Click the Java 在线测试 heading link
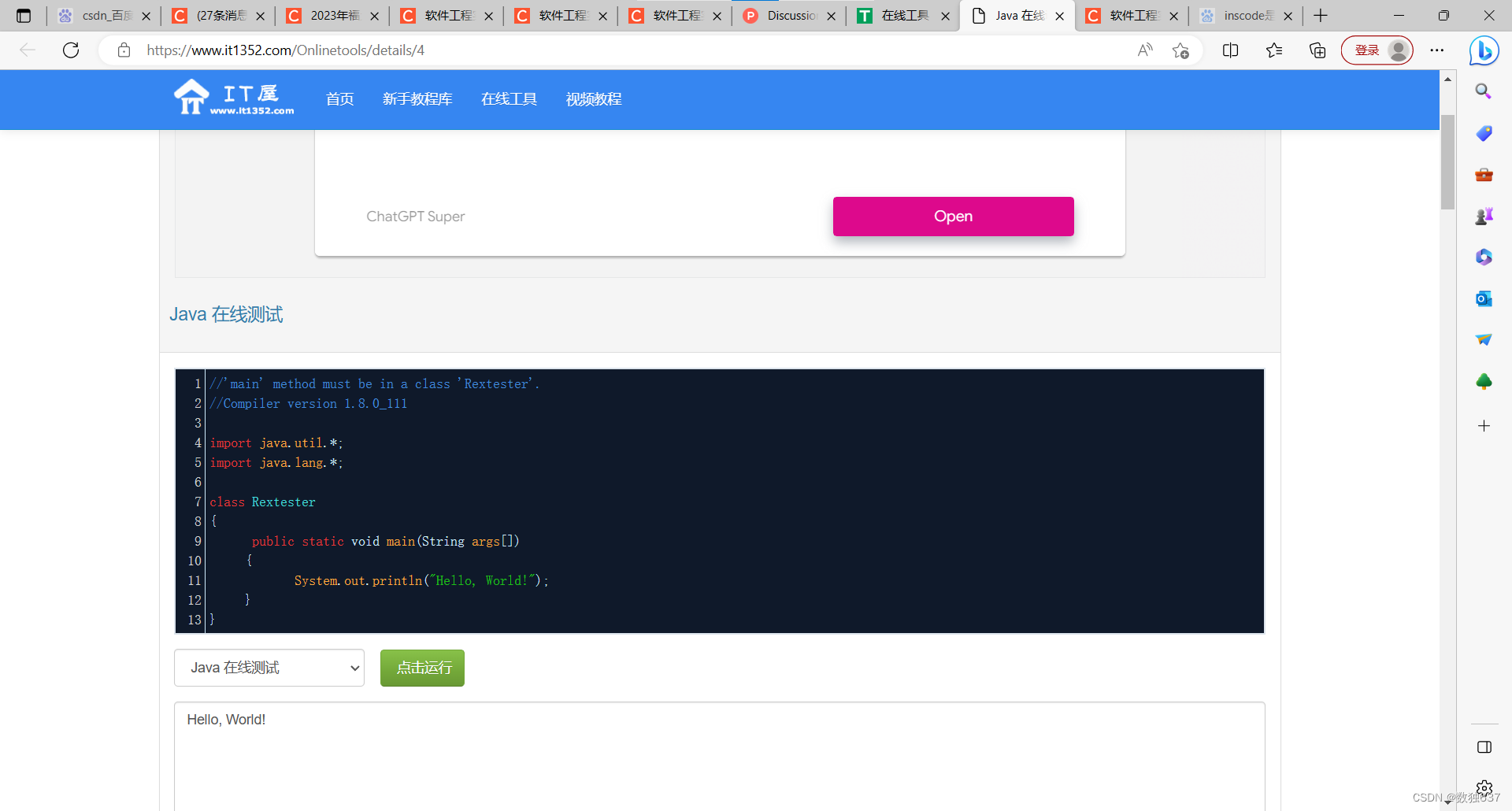 pos(226,314)
